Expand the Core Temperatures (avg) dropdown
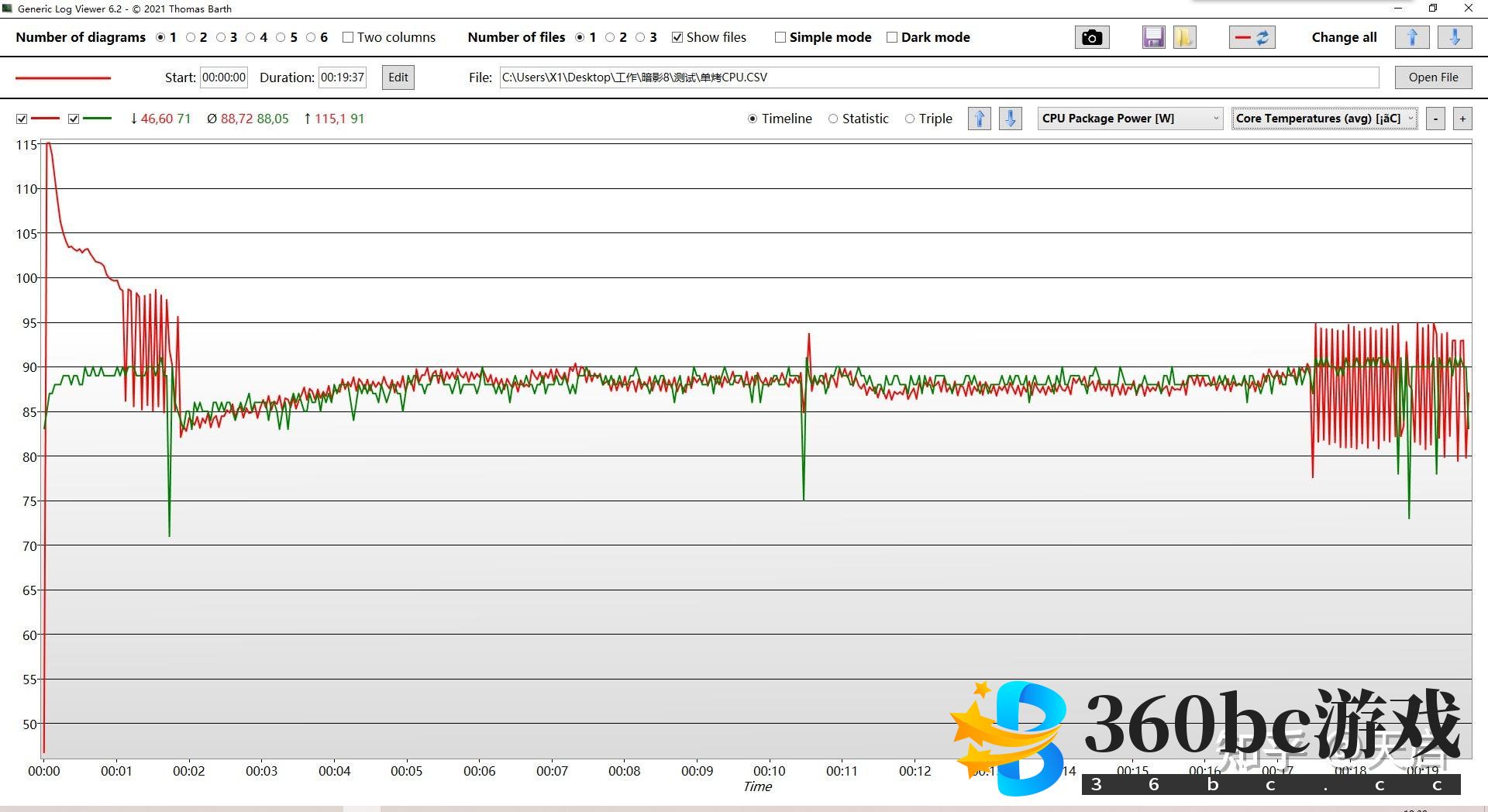1488x812 pixels. (x=1324, y=119)
